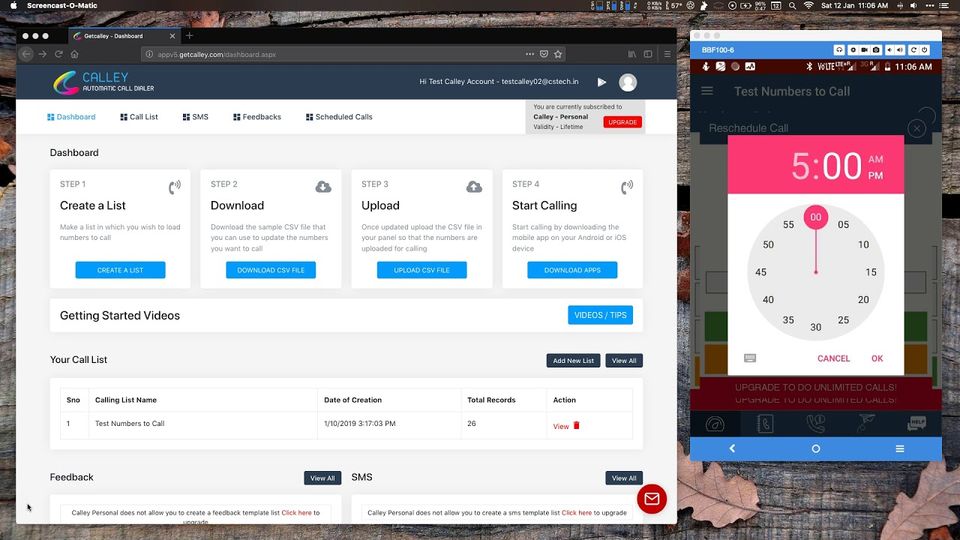Click Add New List button
Screen dimensions: 960x540
(x=573, y=361)
